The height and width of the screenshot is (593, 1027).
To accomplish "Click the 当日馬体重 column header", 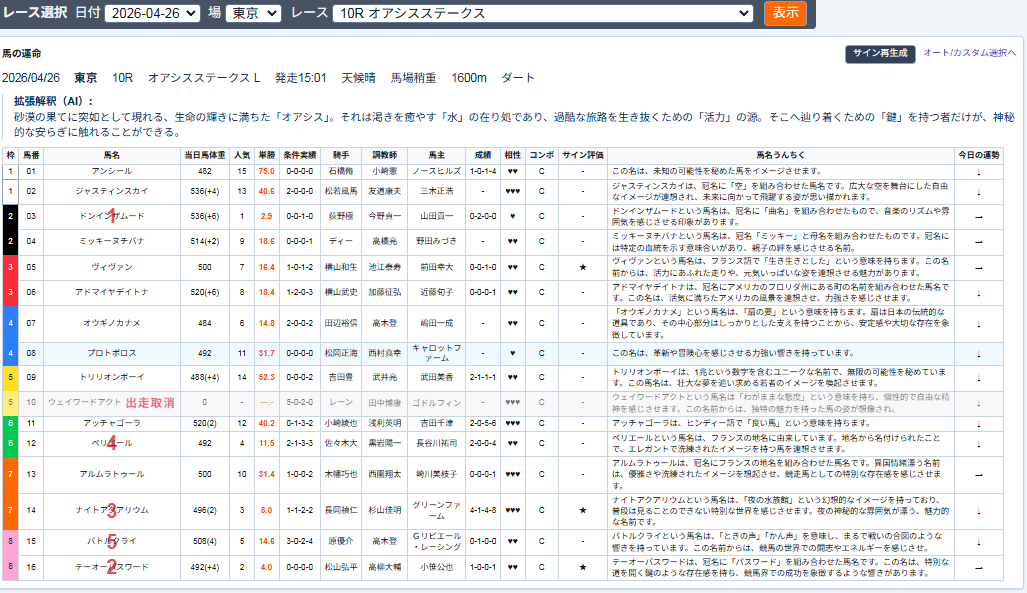I will (x=204, y=155).
